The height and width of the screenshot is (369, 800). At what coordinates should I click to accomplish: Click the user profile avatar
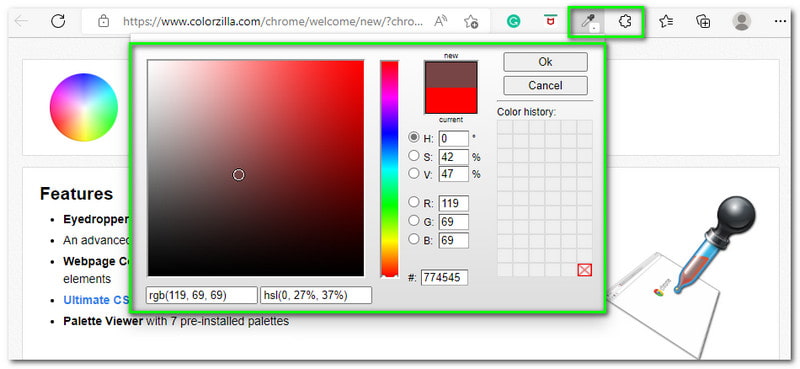pos(741,21)
